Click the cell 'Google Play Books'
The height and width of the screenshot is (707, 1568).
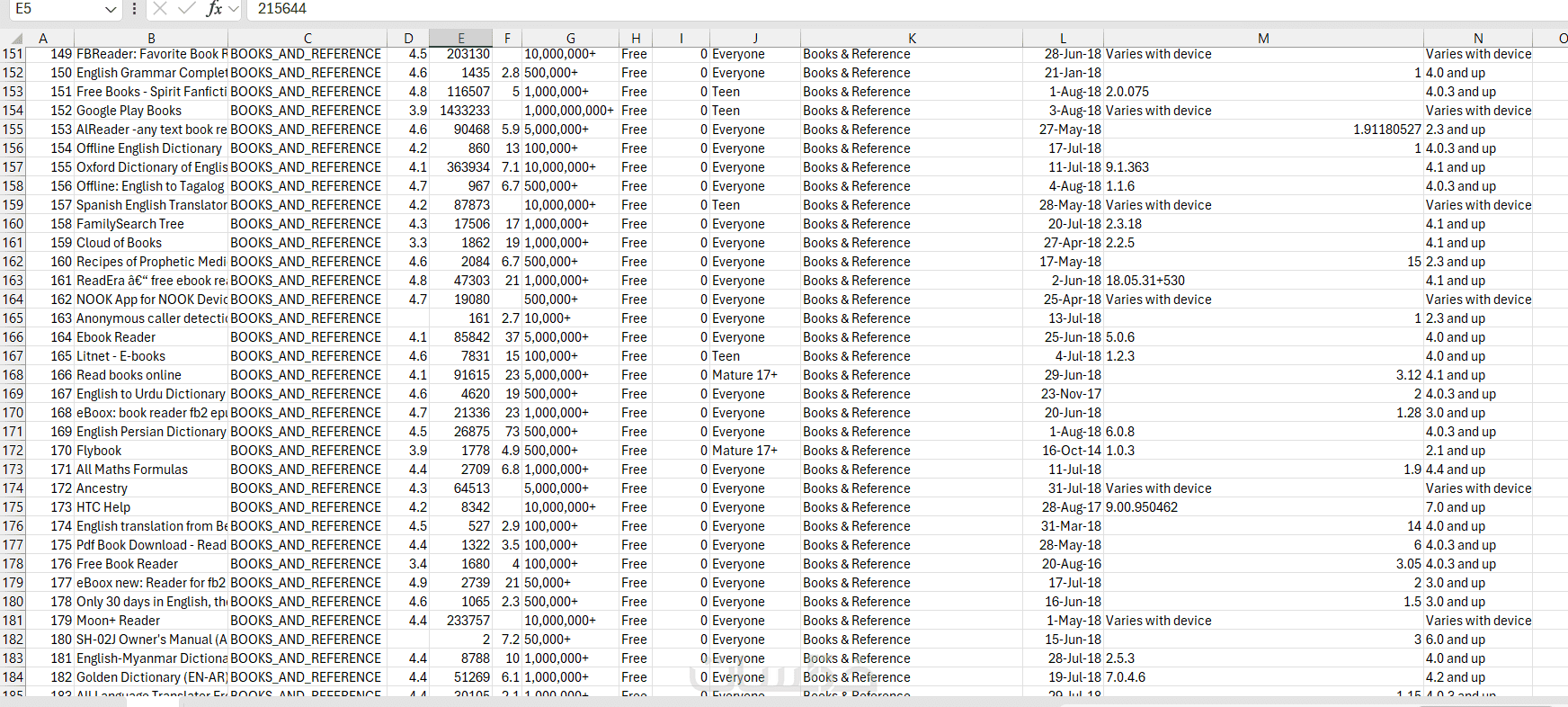click(x=151, y=111)
